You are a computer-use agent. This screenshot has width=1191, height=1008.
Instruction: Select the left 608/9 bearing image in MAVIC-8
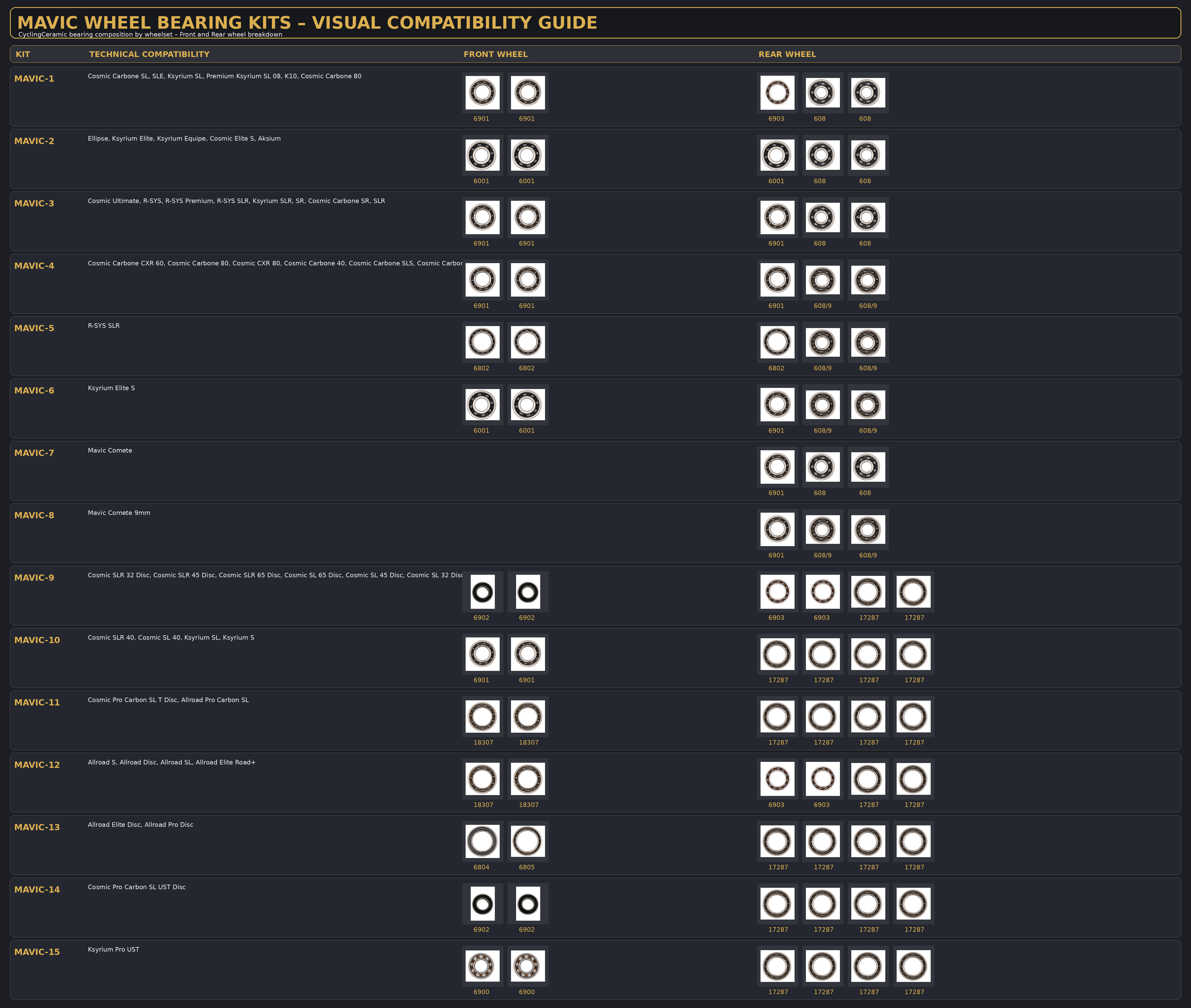[823, 529]
